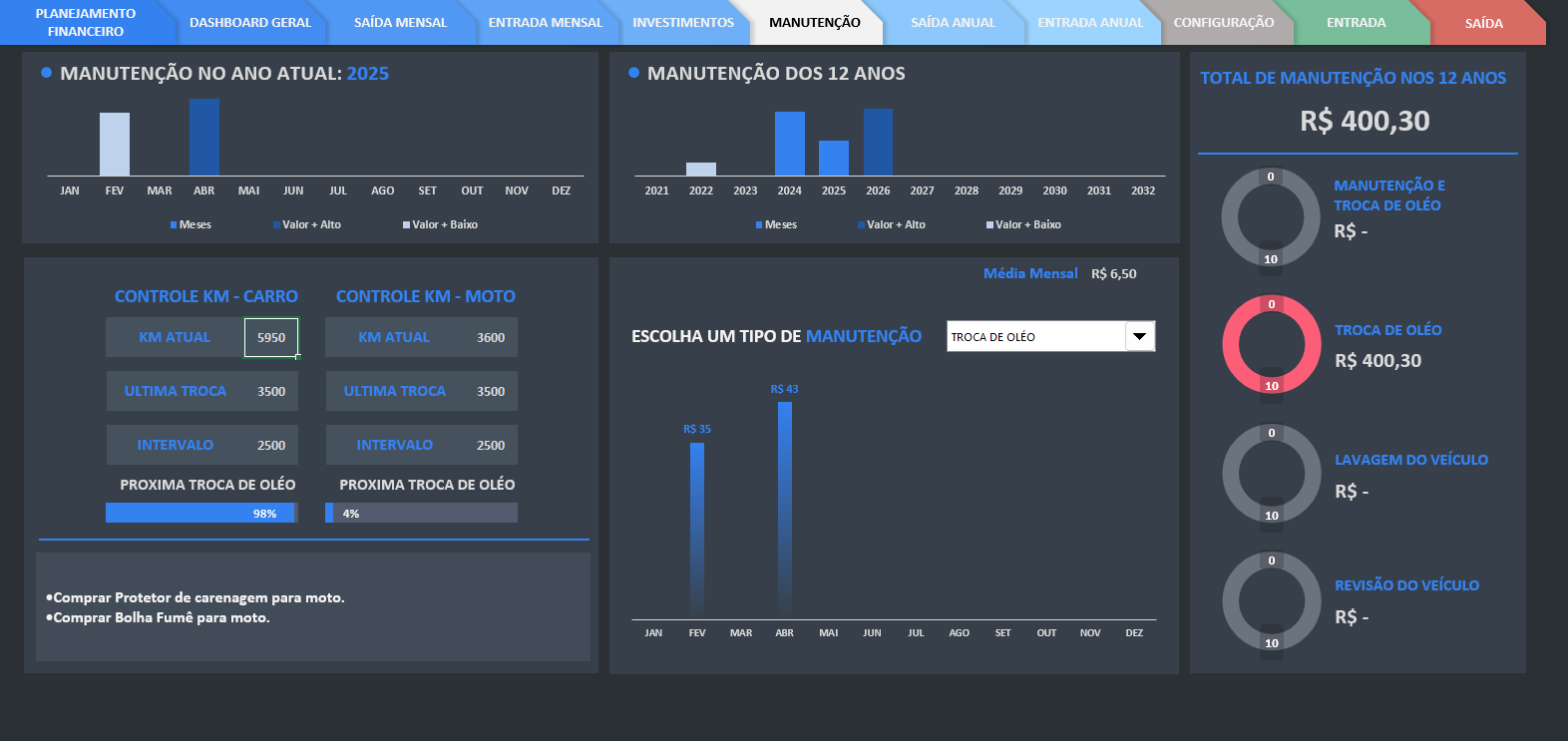
Task: Switch to the SAÍDA ANUAL tab
Action: point(953,22)
